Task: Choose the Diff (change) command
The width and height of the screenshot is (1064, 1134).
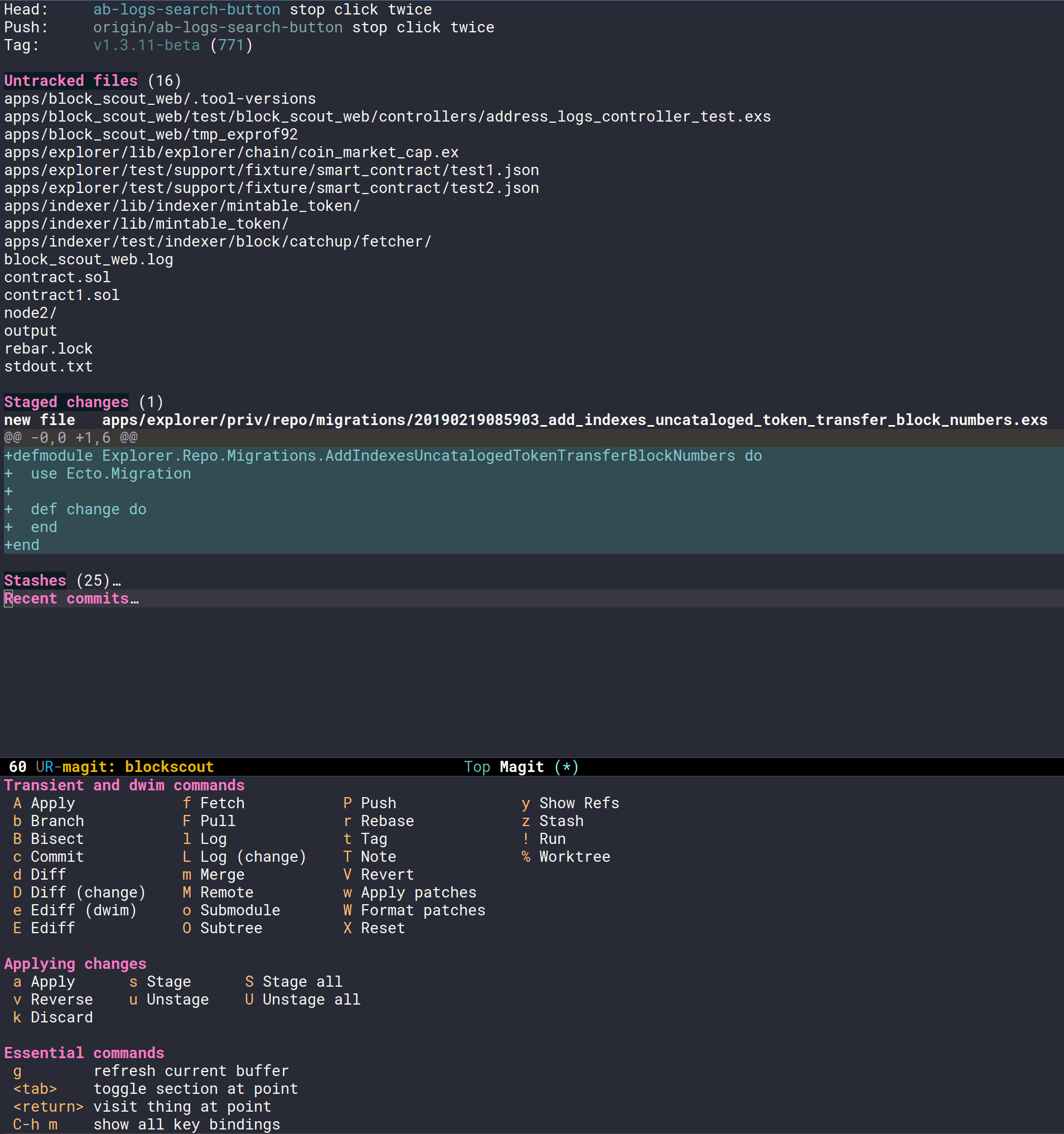Action: (x=79, y=892)
